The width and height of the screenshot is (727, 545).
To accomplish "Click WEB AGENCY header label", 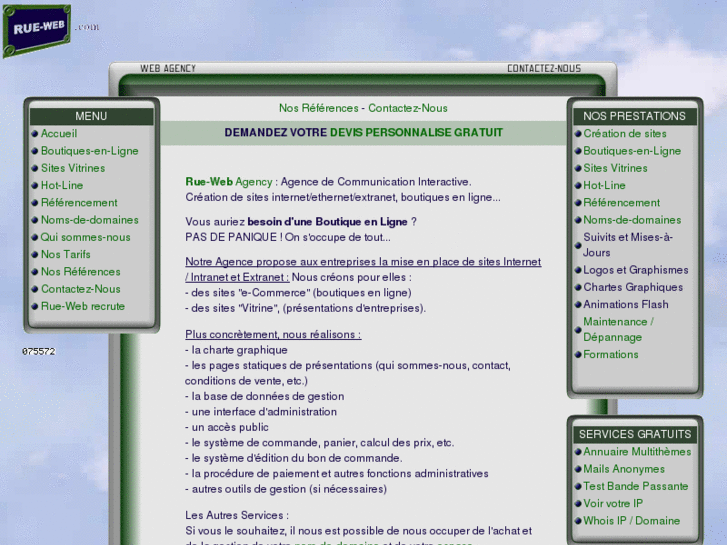I will coord(168,68).
